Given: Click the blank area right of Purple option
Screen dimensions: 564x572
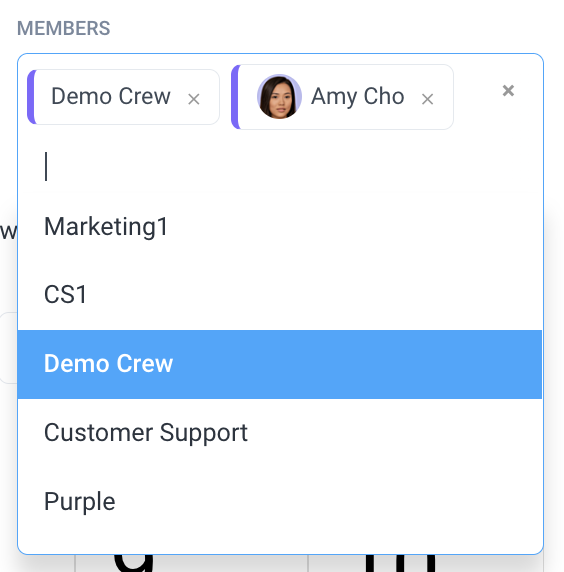Looking at the screenshot, I should [x=328, y=501].
